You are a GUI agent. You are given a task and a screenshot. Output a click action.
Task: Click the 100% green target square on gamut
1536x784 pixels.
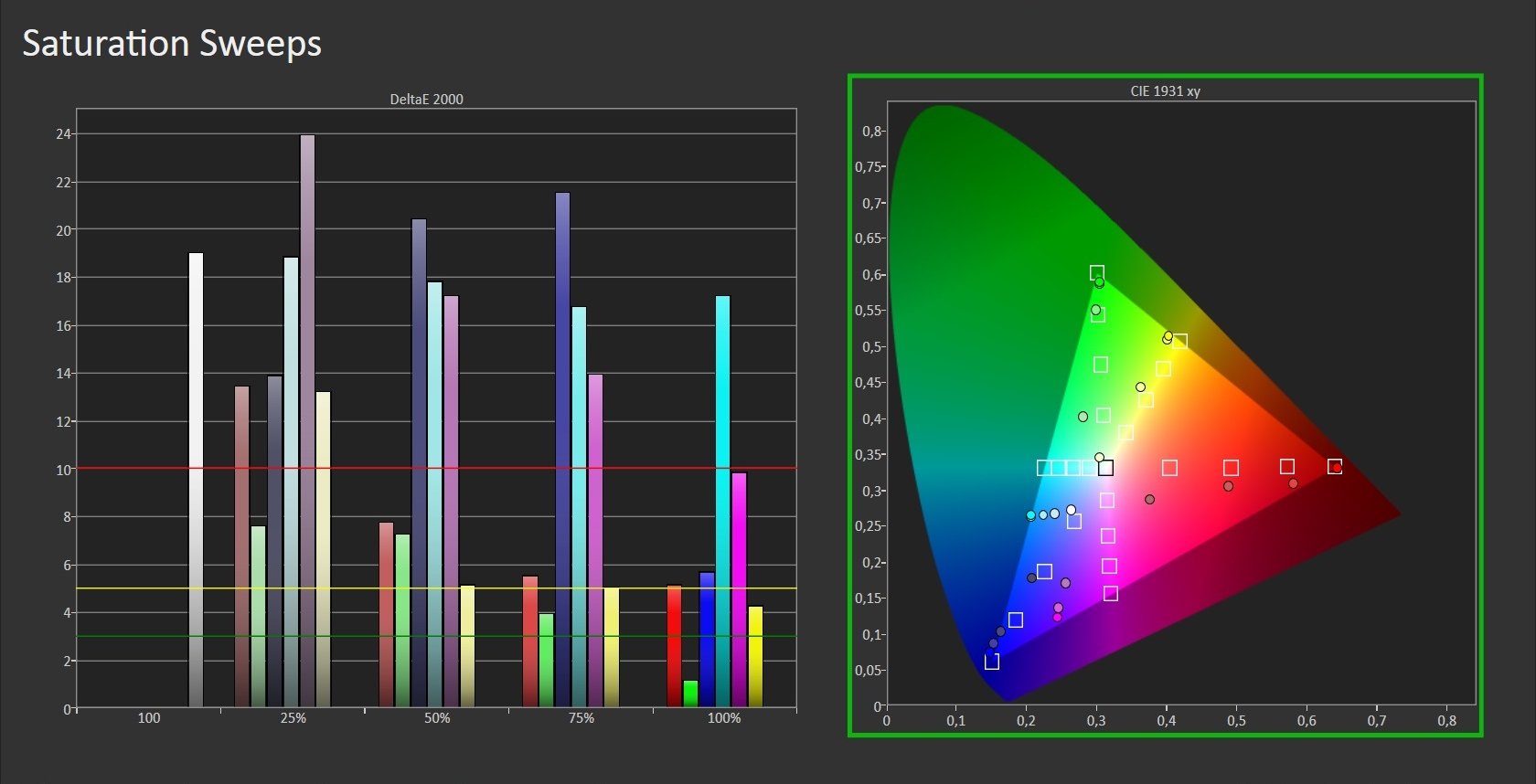click(x=1097, y=272)
